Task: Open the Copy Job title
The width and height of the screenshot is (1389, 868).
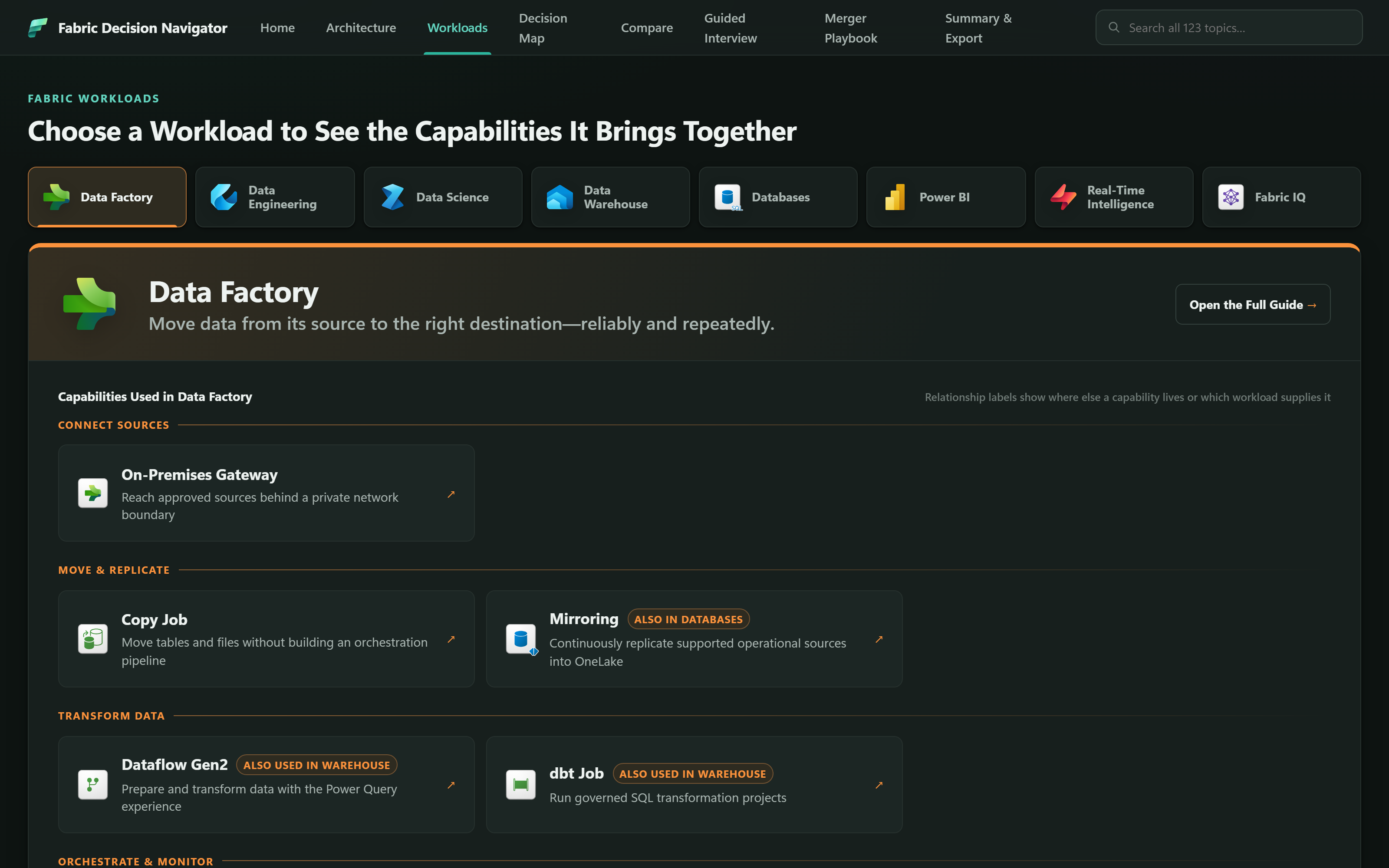Action: pyautogui.click(x=155, y=619)
